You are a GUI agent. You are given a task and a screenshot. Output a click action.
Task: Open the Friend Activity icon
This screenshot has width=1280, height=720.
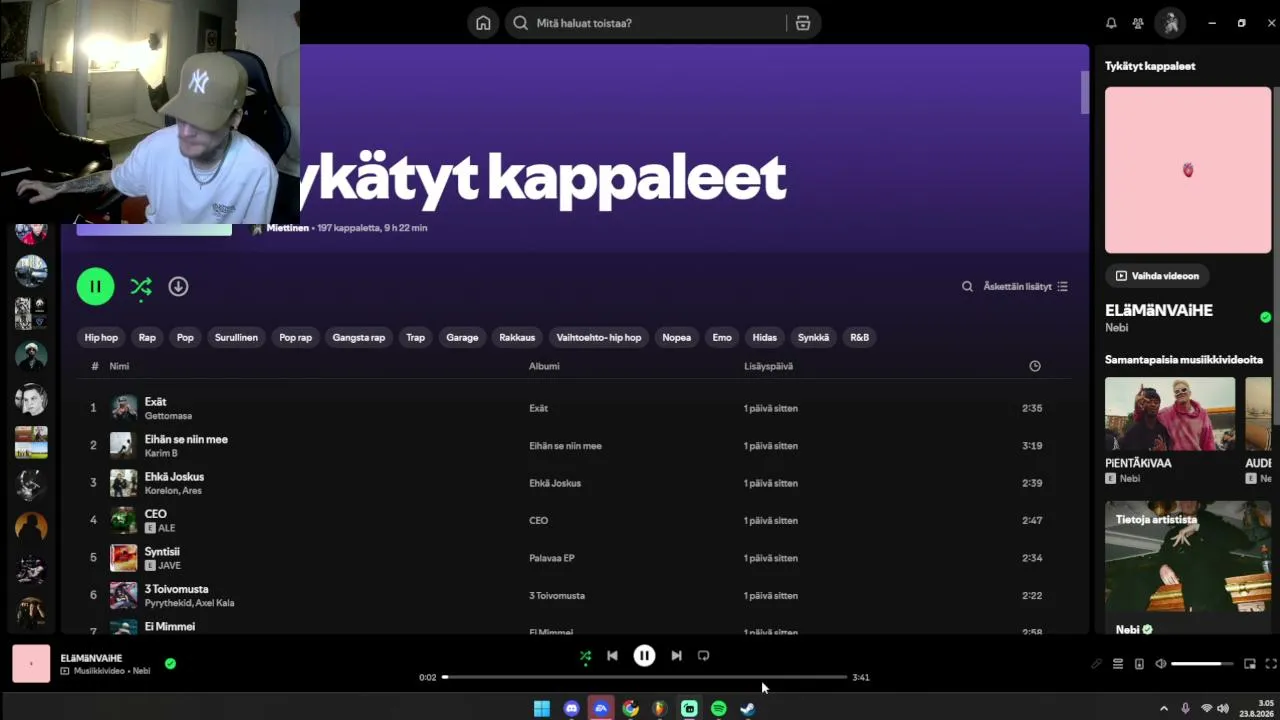[1138, 23]
